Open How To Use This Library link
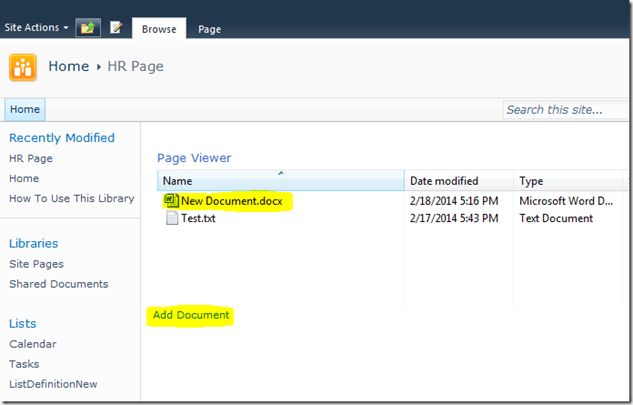 [71, 198]
